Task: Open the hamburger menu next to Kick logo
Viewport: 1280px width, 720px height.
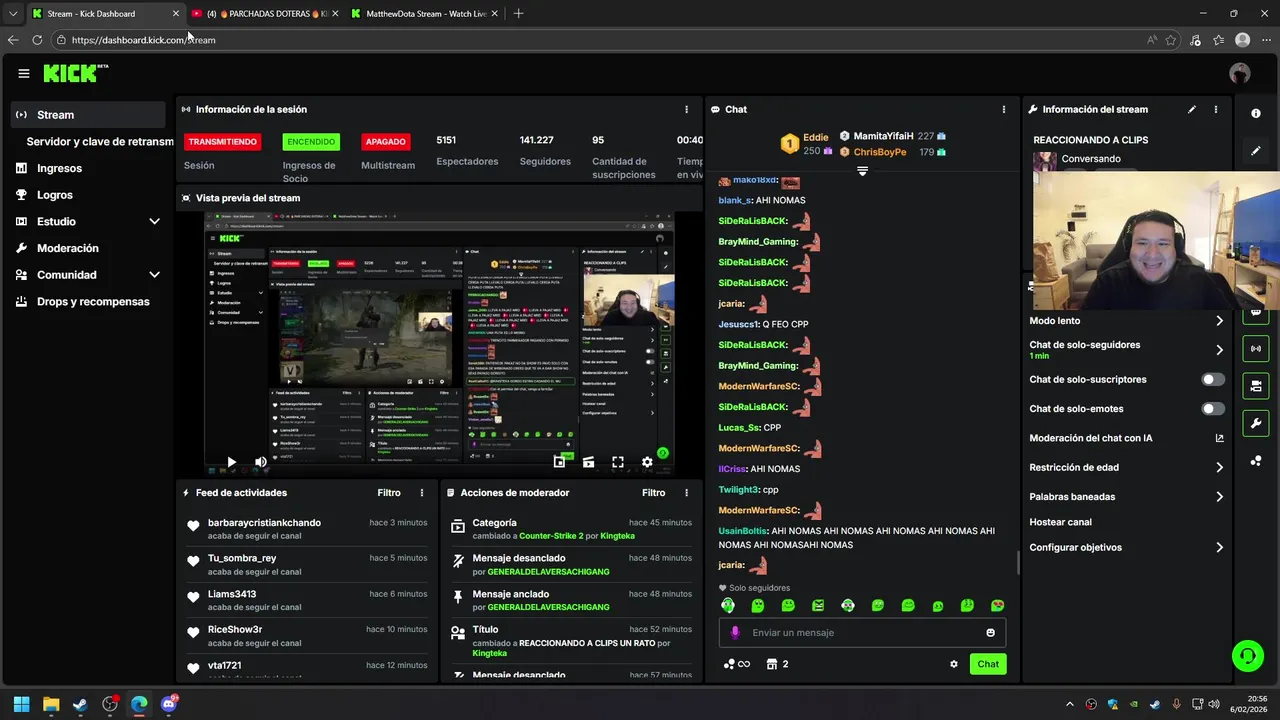Action: tap(23, 73)
